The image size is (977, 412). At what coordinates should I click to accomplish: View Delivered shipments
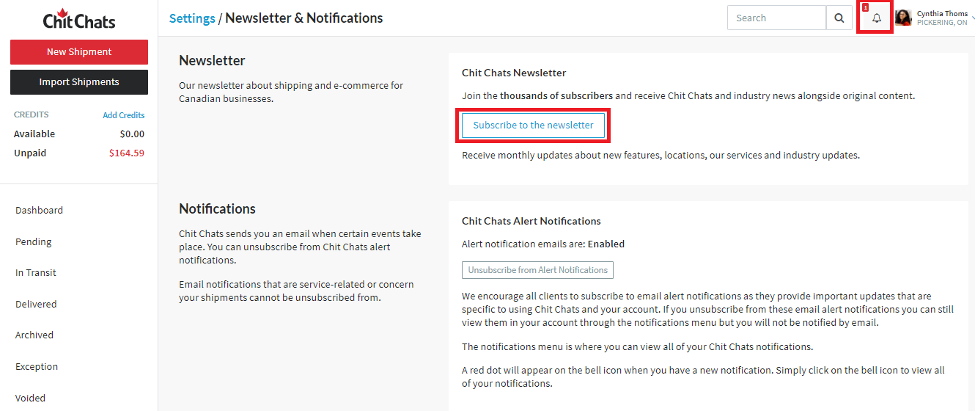click(36, 304)
